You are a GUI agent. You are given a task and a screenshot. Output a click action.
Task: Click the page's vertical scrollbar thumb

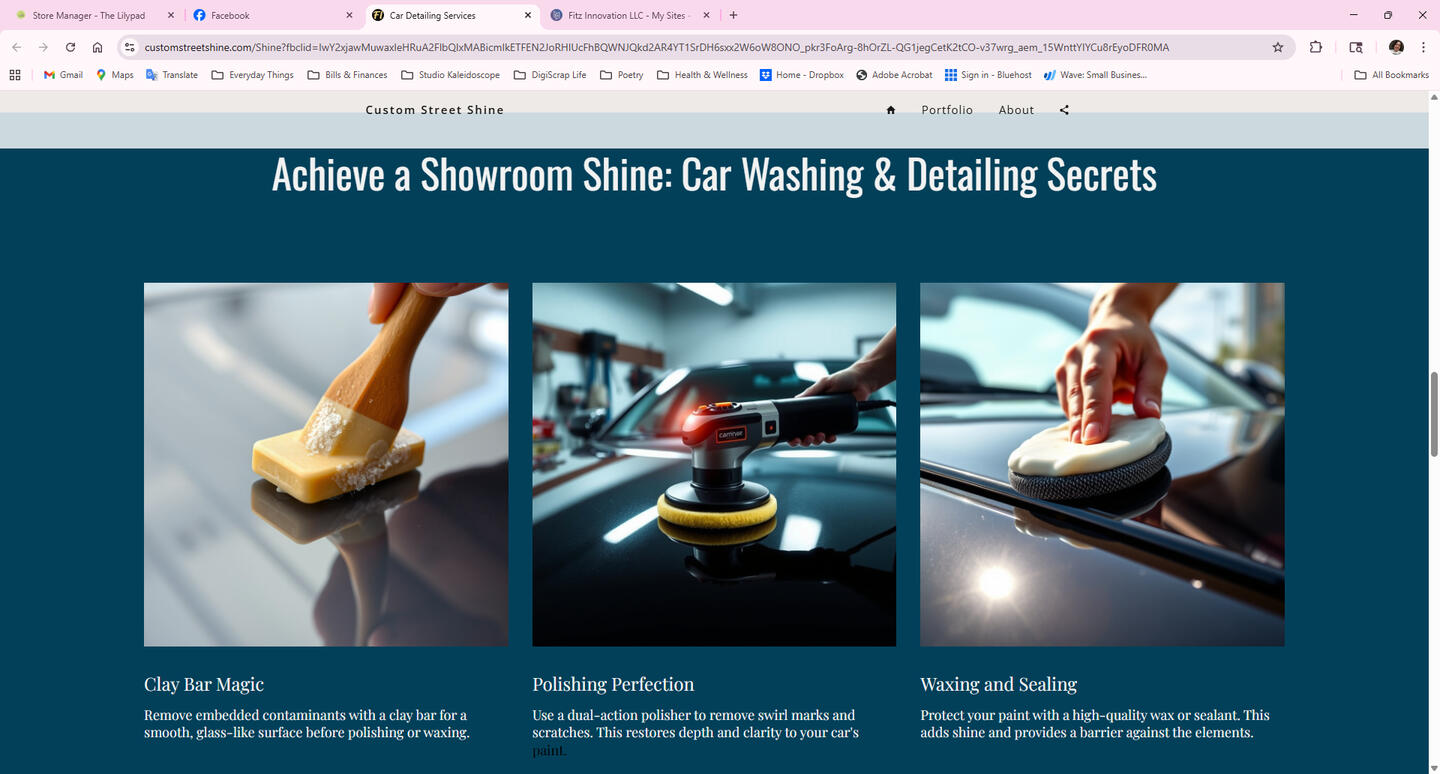click(1433, 413)
